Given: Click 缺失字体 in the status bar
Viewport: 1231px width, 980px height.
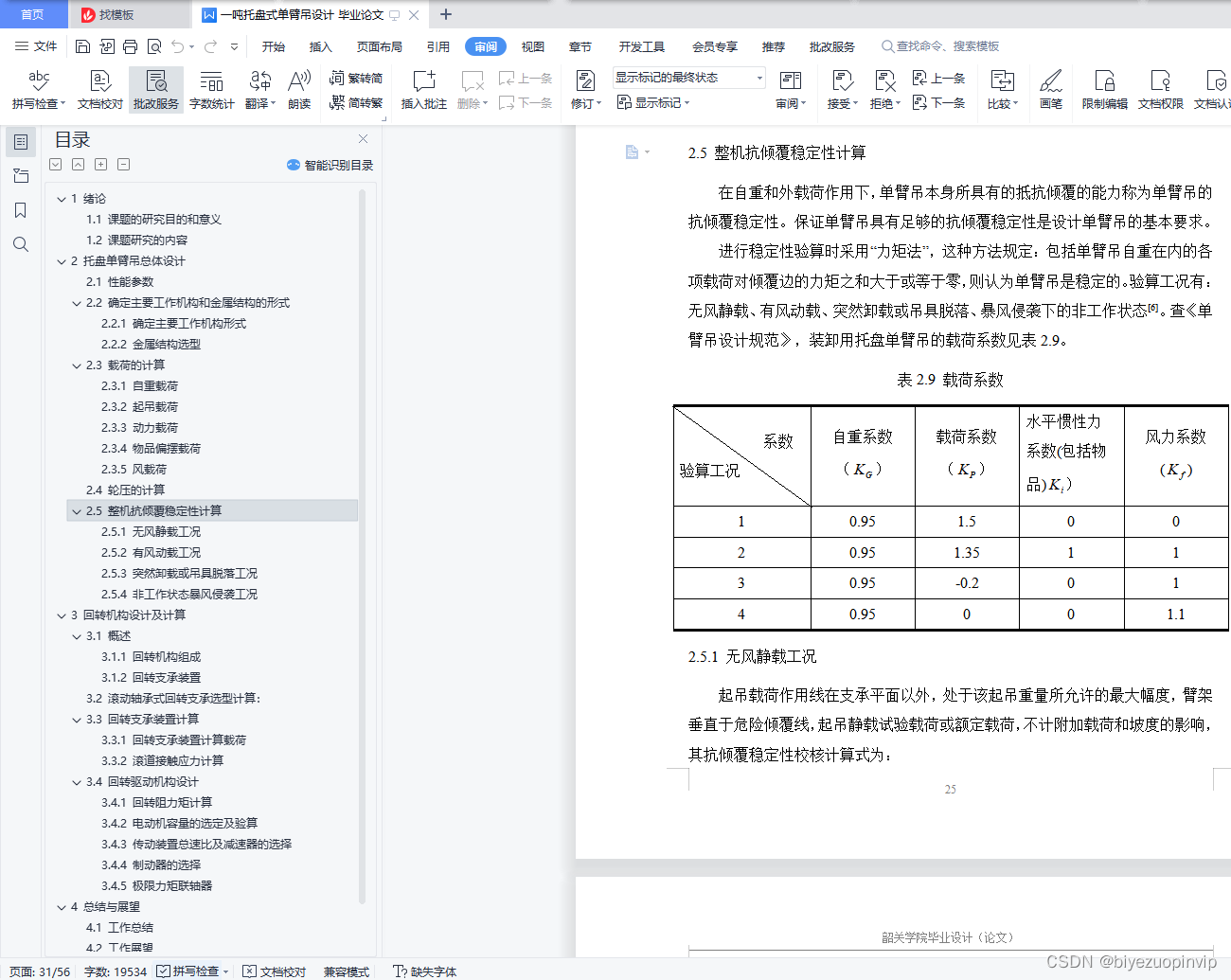Looking at the screenshot, I should (425, 971).
